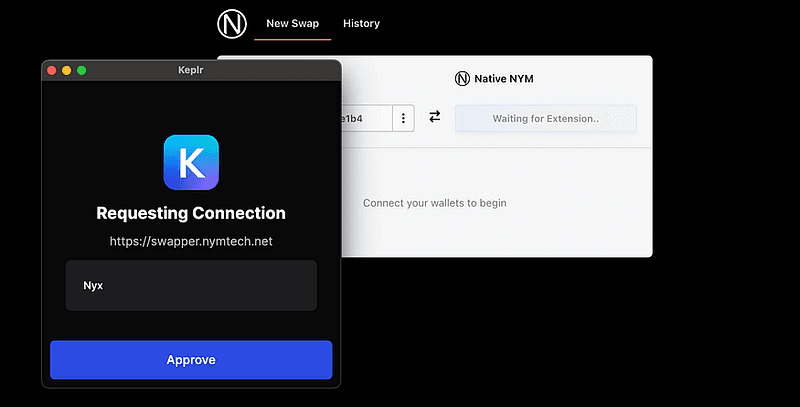Click the swapper.nymtech.net URL text
Screen dimensions: 800x407
pos(191,242)
